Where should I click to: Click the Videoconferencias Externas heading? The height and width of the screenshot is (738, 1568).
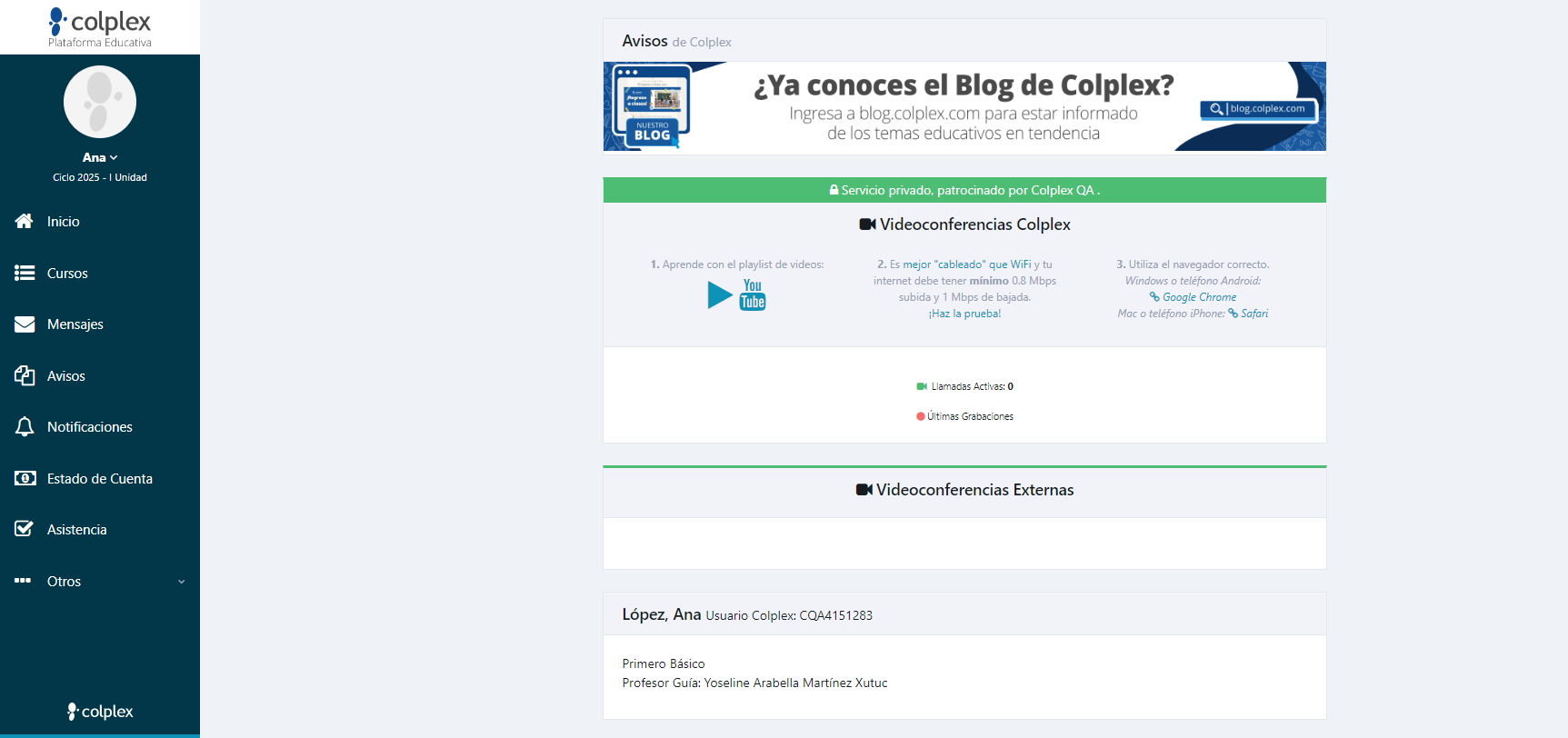click(x=974, y=490)
